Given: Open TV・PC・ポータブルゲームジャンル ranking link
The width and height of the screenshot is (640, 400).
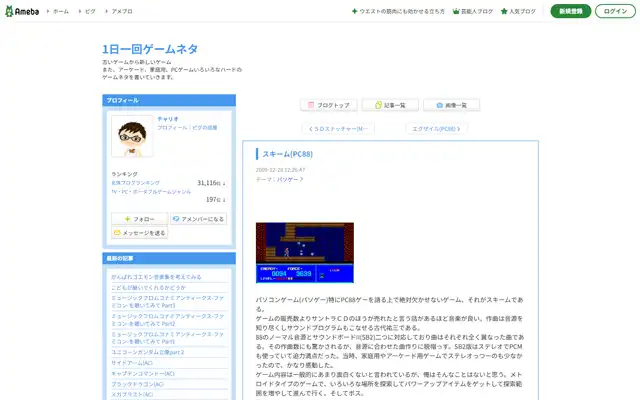Looking at the screenshot, I should coord(151,191).
